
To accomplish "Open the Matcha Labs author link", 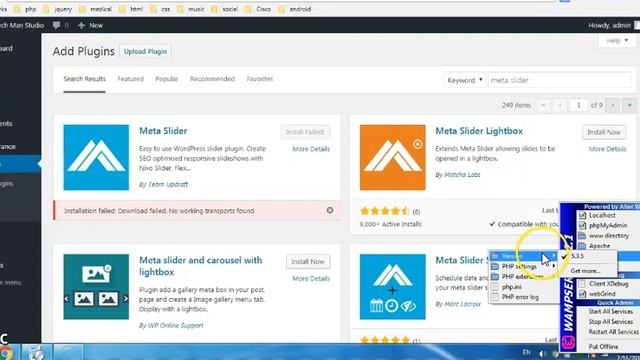I will click(462, 175).
